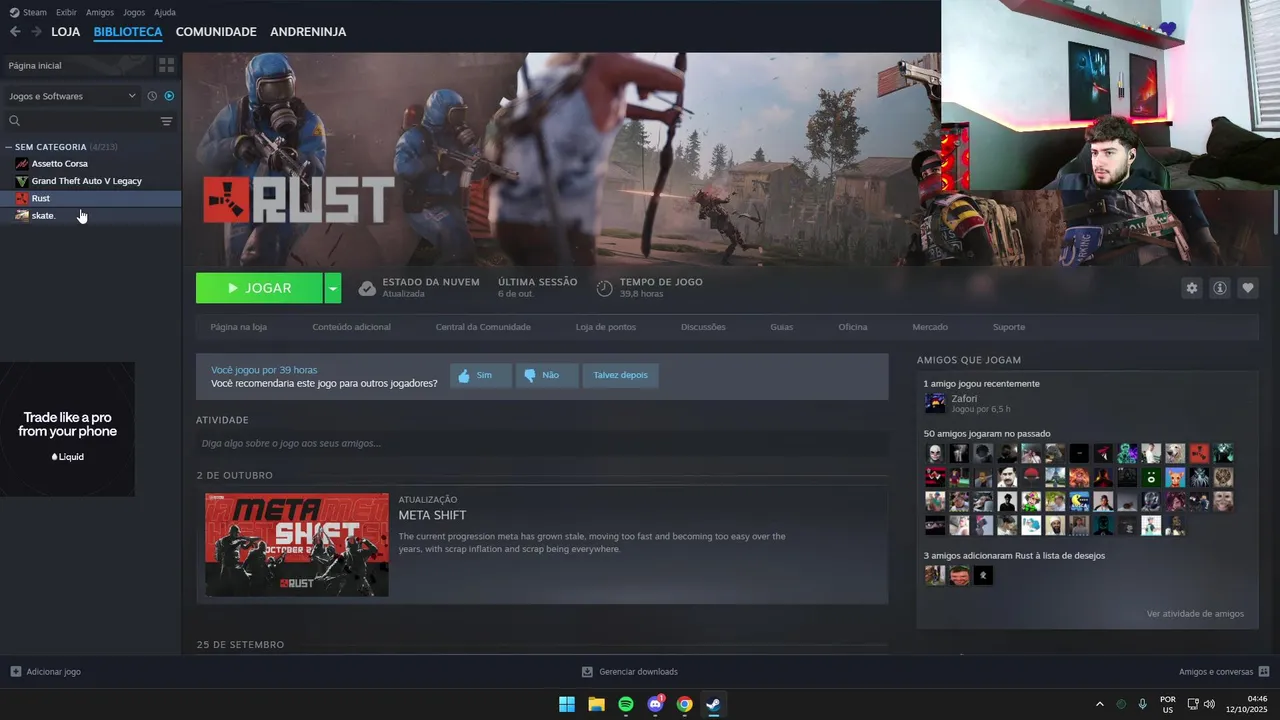Viewport: 1280px width, 720px height.
Task: Click the library search magnifier icon
Action: coord(15,121)
